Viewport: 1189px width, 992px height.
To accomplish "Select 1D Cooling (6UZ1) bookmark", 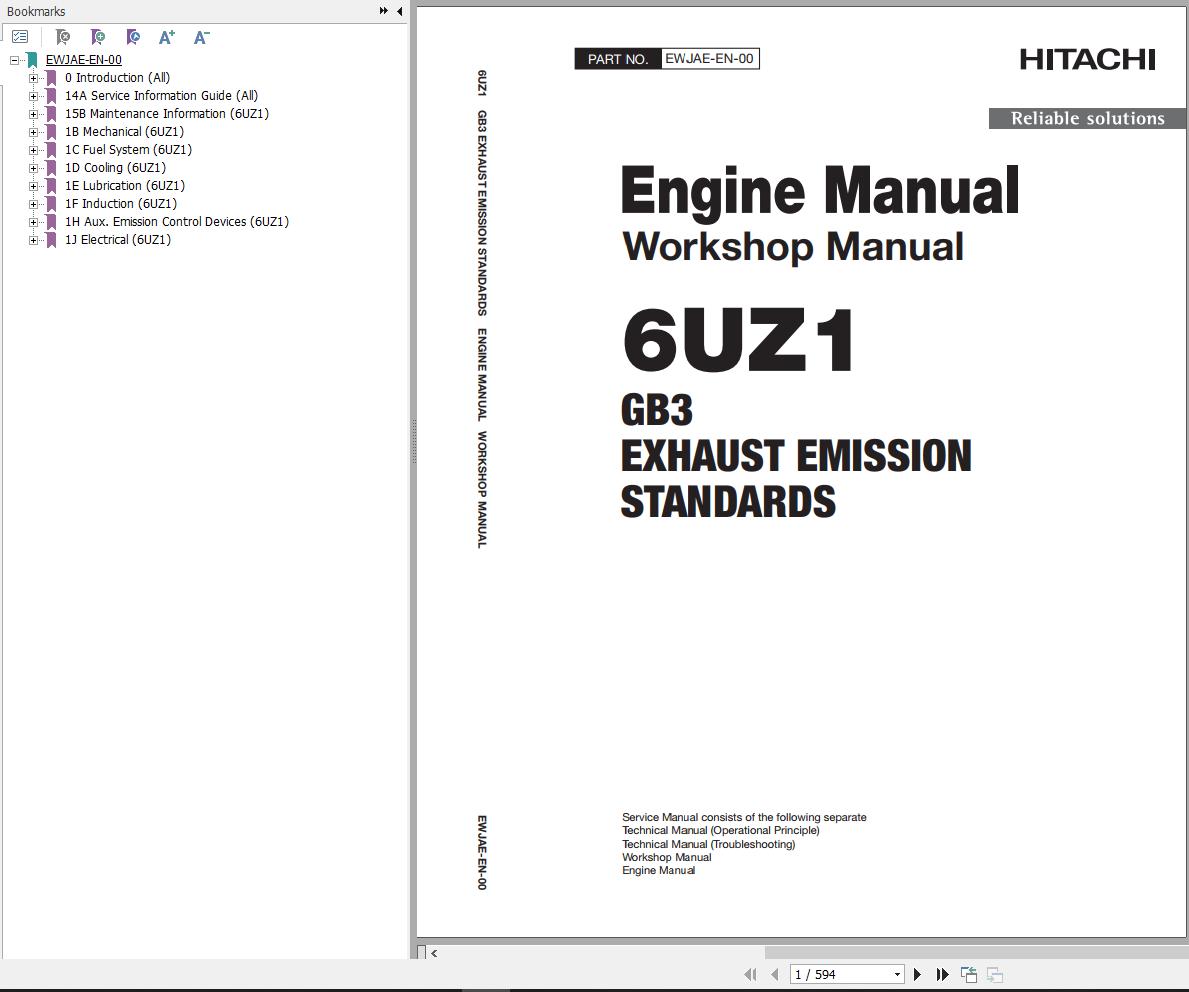I will [115, 168].
